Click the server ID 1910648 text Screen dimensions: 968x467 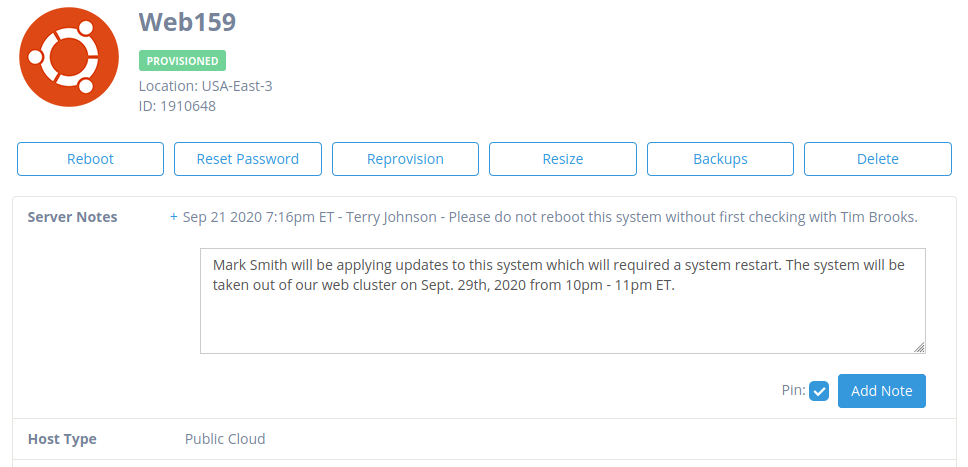[x=177, y=106]
